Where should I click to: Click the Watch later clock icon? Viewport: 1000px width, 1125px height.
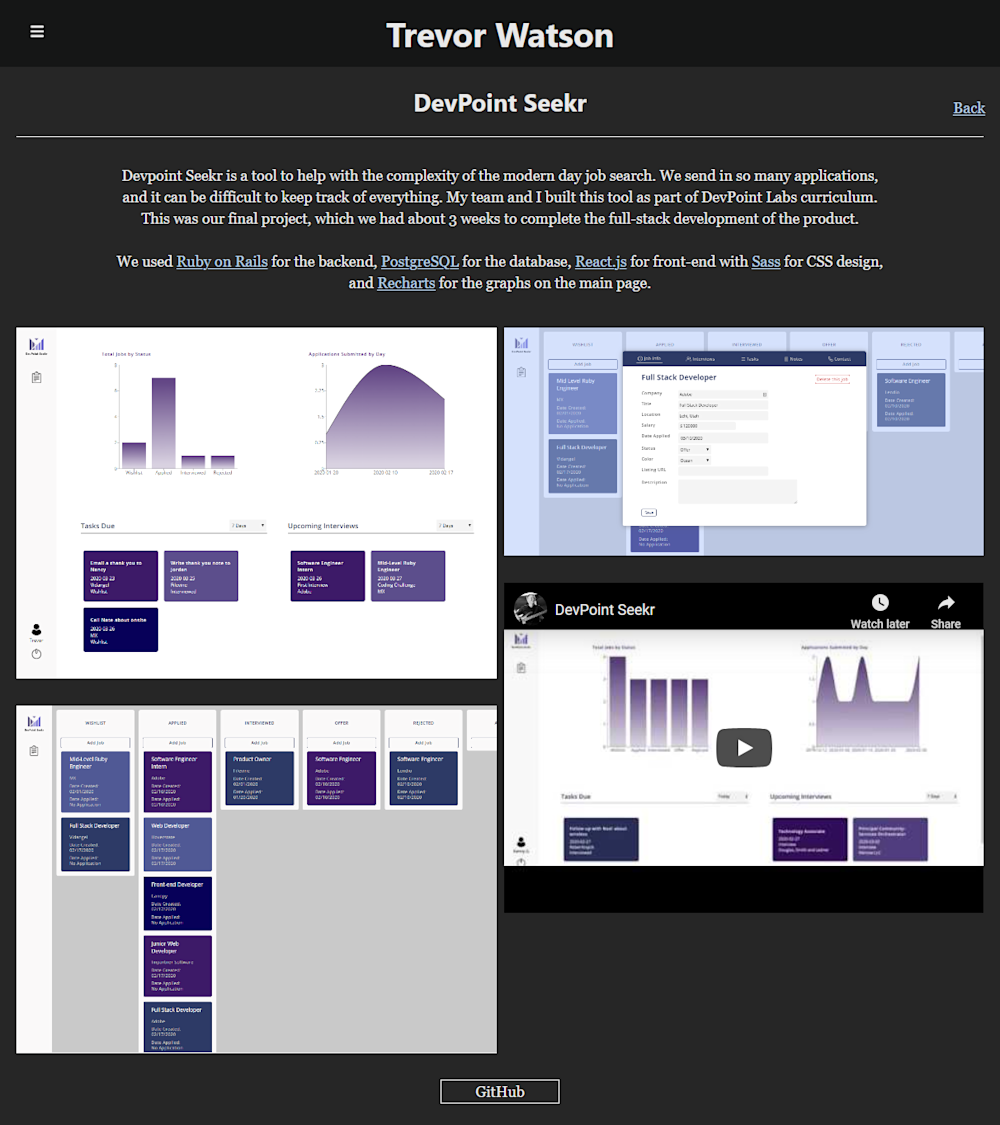879,603
